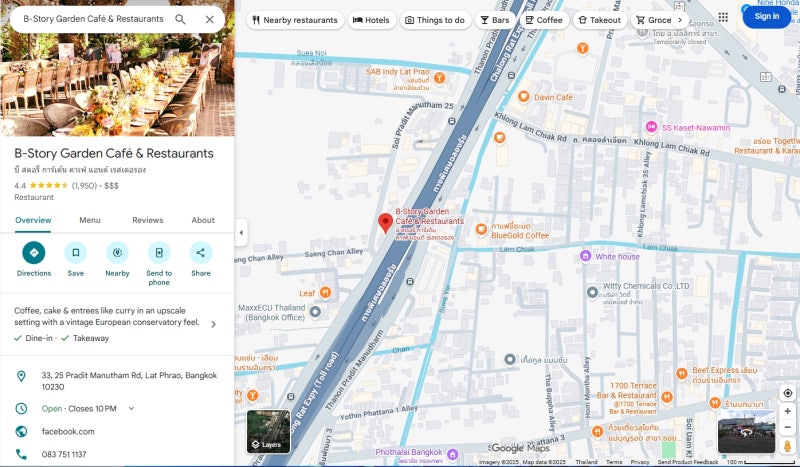Click the SAB Indy Lat Prao marker
The width and height of the screenshot is (800, 467).
point(439,78)
